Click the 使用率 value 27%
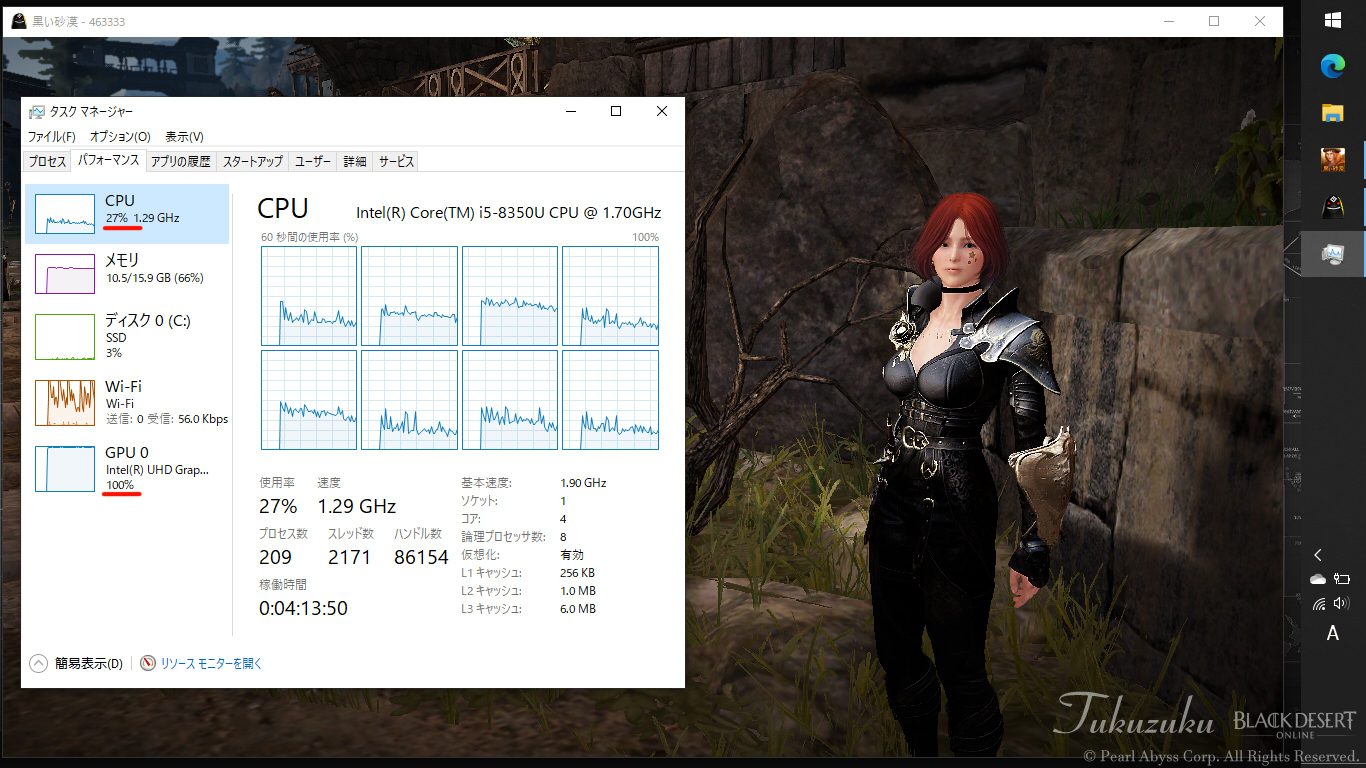The height and width of the screenshot is (768, 1366). 278,506
